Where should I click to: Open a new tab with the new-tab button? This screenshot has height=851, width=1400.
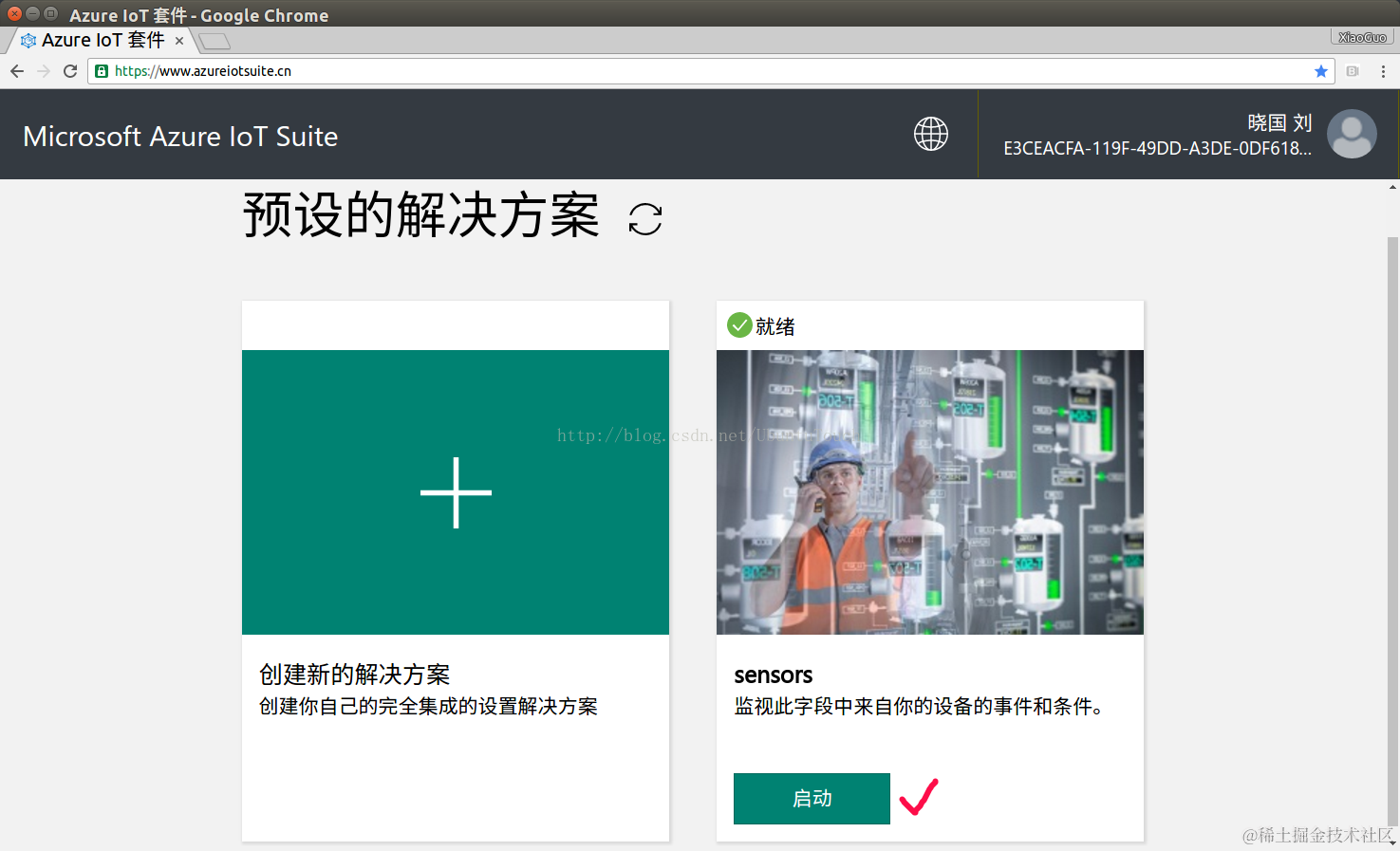coord(215,41)
